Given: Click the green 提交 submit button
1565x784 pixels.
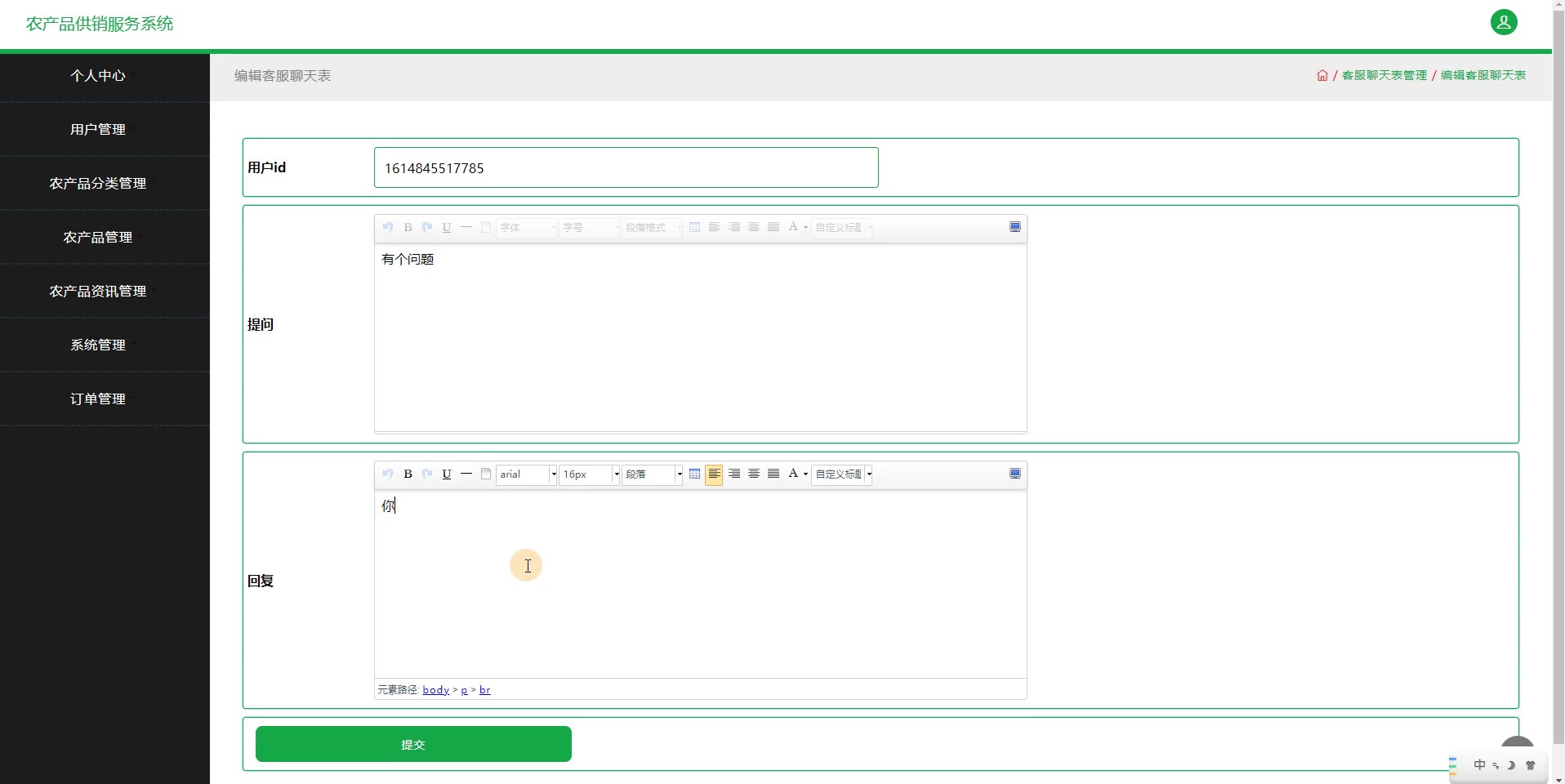Looking at the screenshot, I should pyautogui.click(x=413, y=744).
